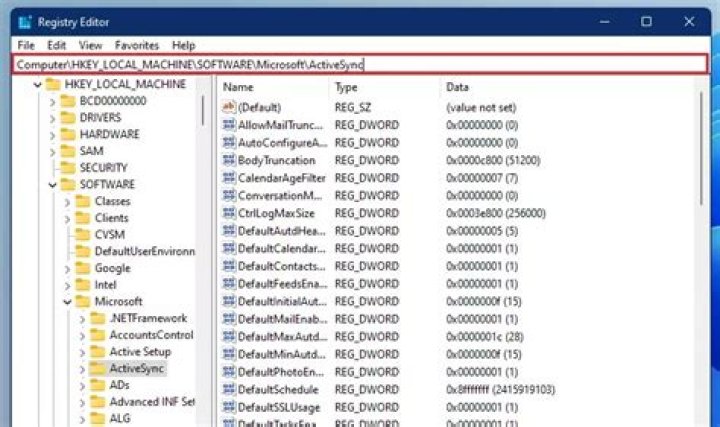Click the folder icon beside .NETFramework
The image size is (720, 427).
click(98, 318)
